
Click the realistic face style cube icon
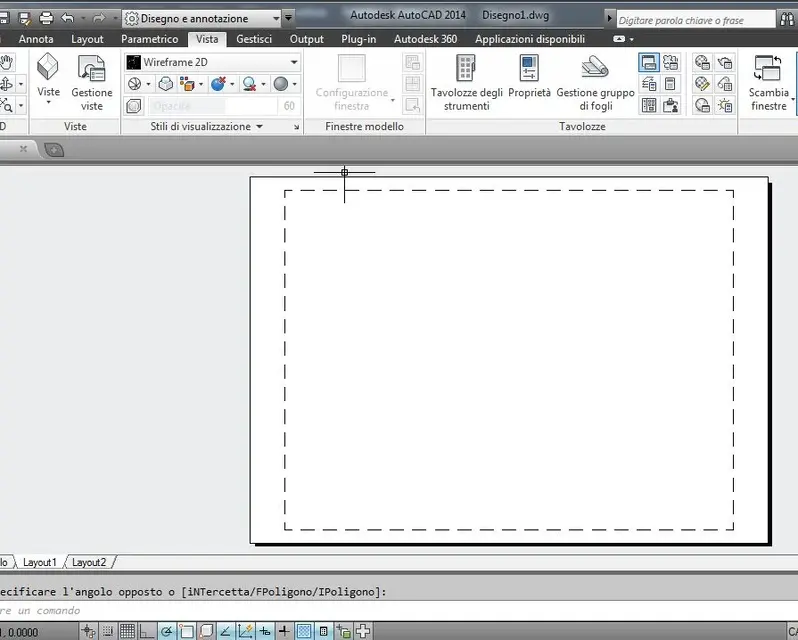pyautogui.click(x=165, y=84)
